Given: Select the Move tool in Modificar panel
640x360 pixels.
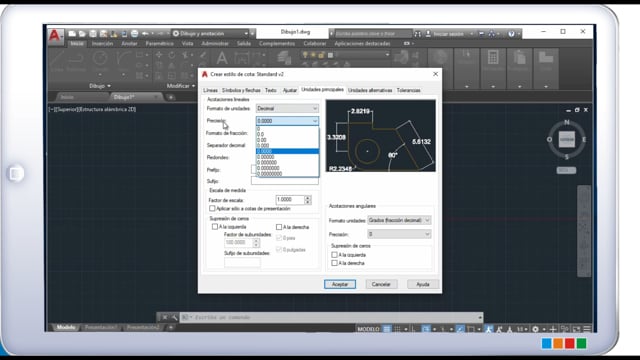Looking at the screenshot, I should click(x=159, y=55).
